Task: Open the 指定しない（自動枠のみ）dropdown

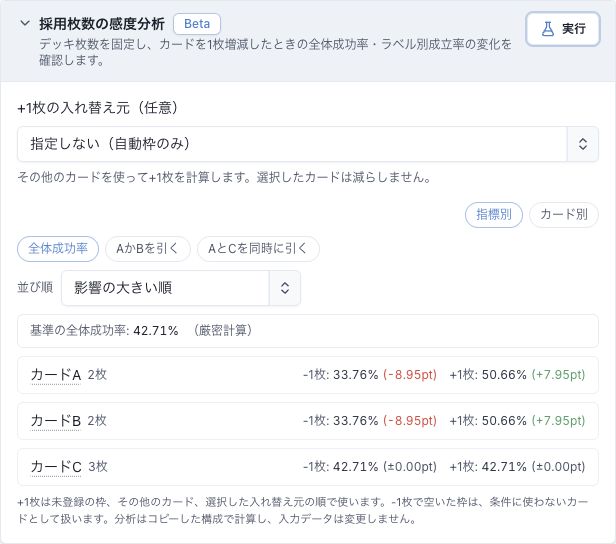Action: click(x=308, y=144)
